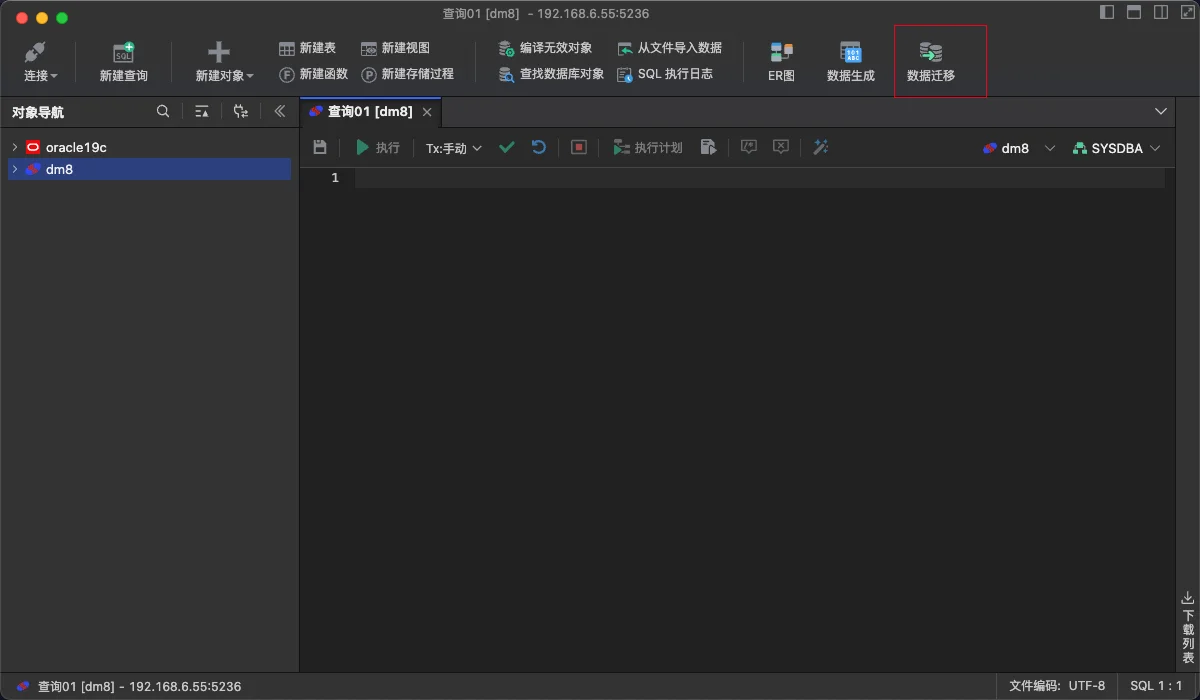This screenshot has width=1200, height=700.
Task: Click the red stop execution icon
Action: (x=578, y=147)
